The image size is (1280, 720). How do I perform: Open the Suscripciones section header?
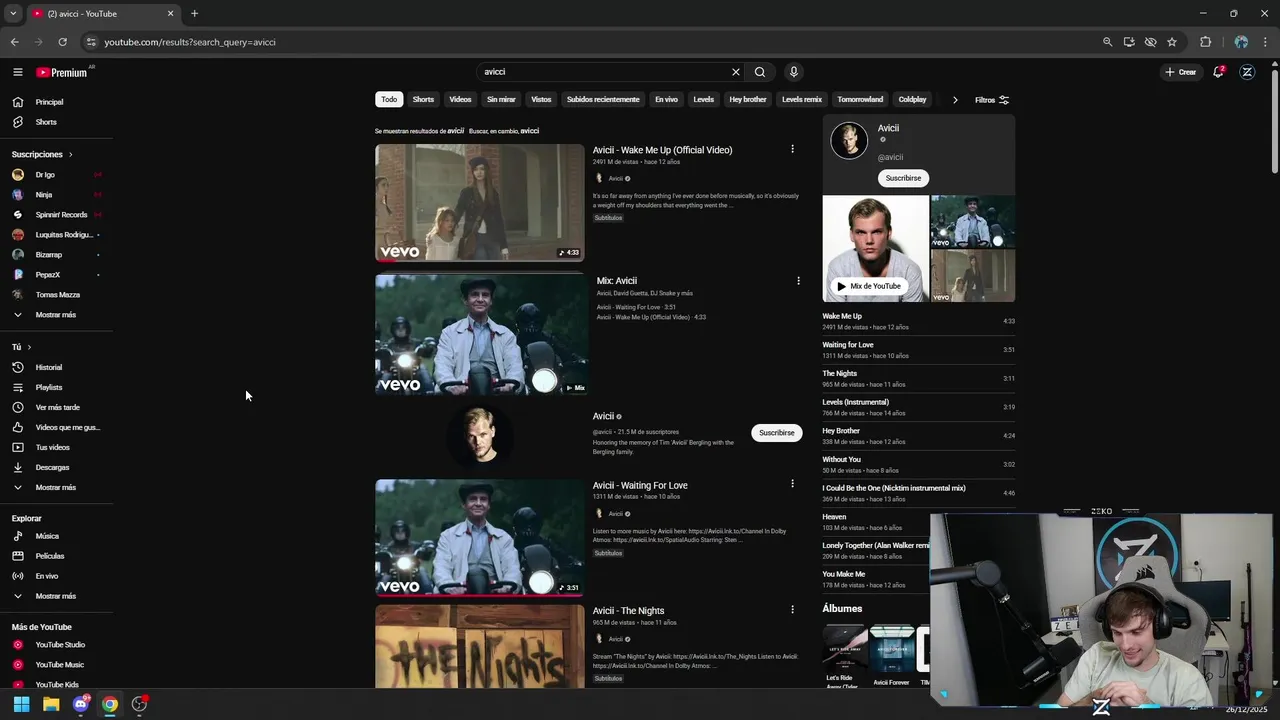coord(42,154)
